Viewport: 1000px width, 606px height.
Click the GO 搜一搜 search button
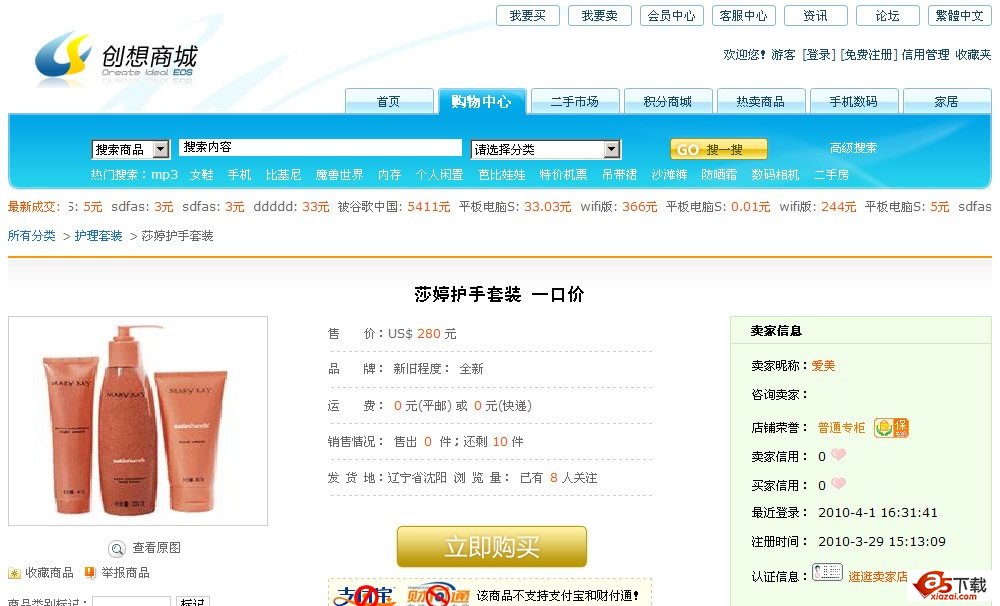click(x=719, y=149)
